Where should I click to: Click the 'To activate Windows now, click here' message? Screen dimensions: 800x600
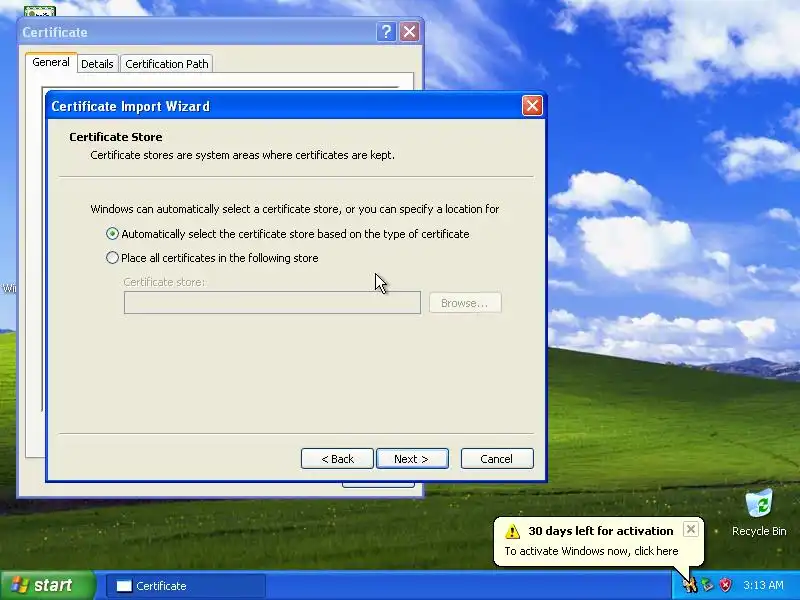(591, 551)
